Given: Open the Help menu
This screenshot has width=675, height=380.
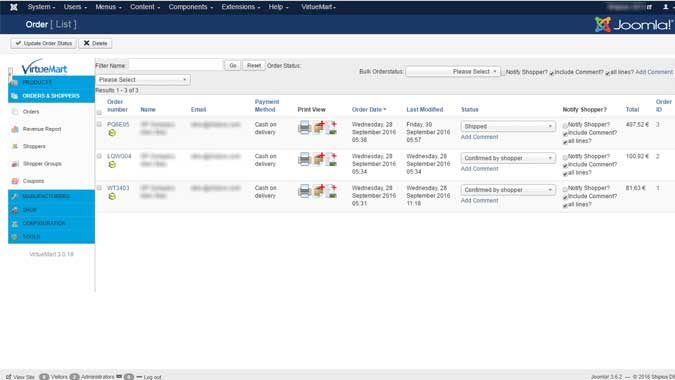Looking at the screenshot, I should 278,7.
